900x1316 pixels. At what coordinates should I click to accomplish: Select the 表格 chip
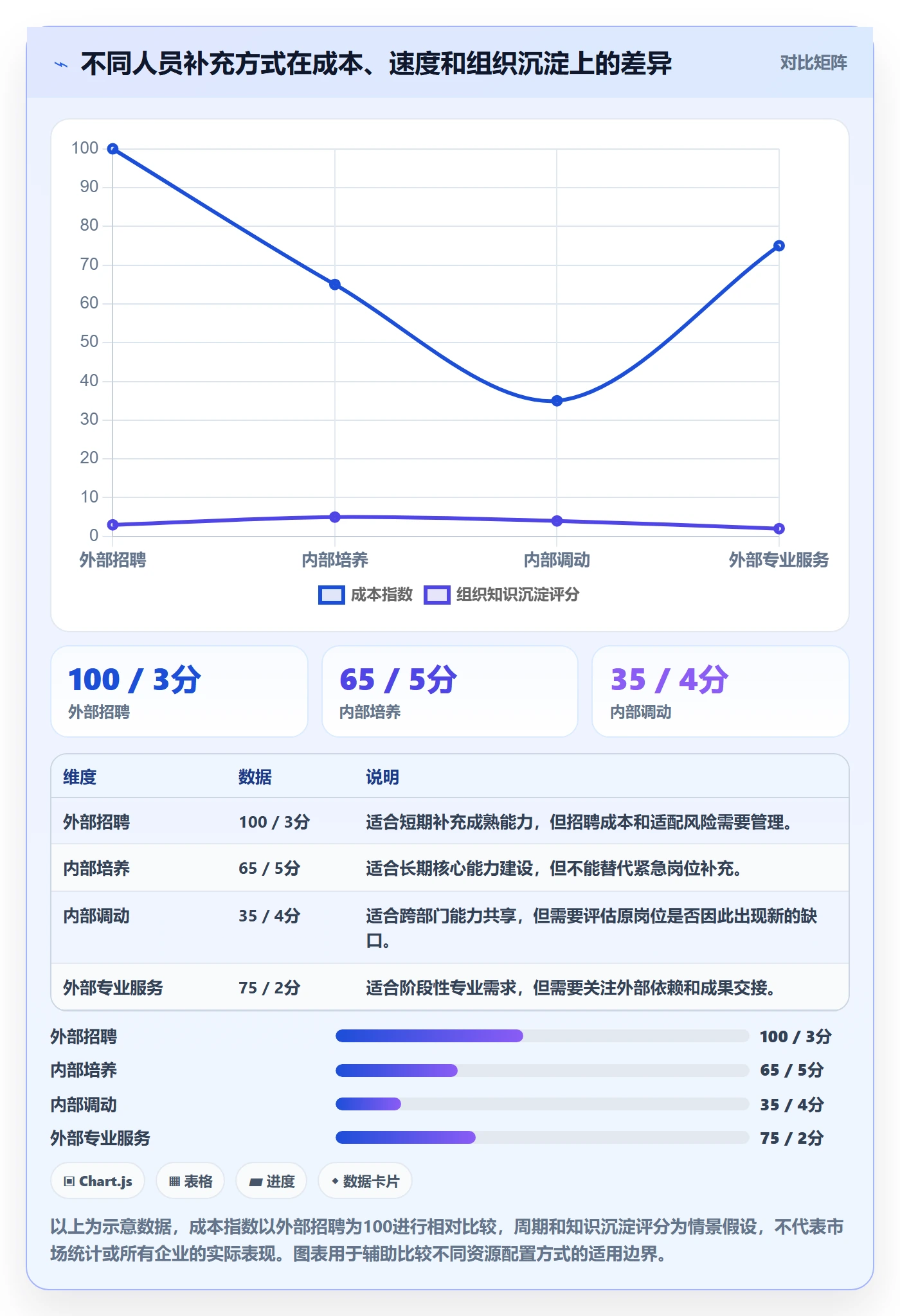click(190, 1181)
